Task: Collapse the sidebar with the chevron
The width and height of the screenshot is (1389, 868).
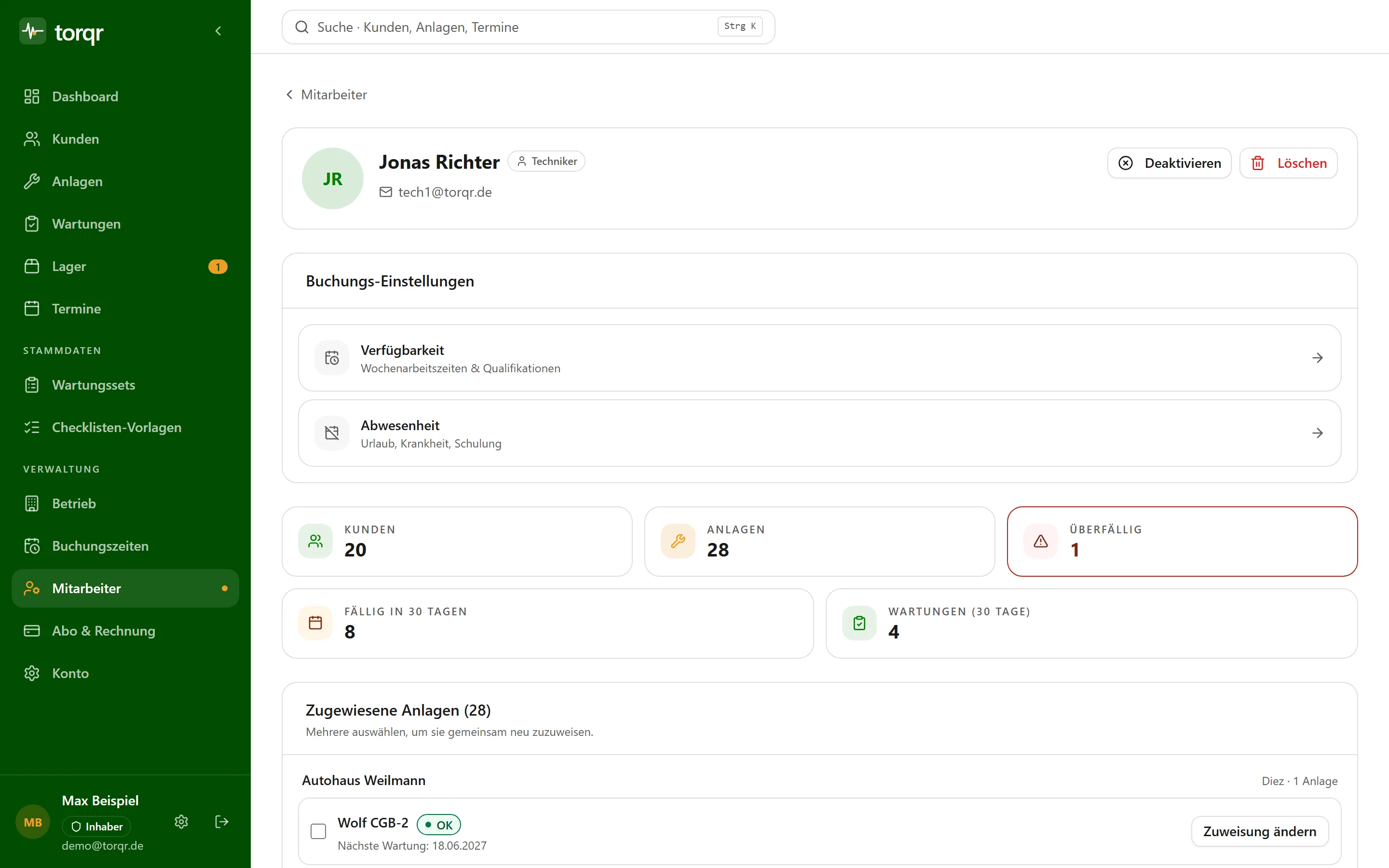Action: coord(218,31)
